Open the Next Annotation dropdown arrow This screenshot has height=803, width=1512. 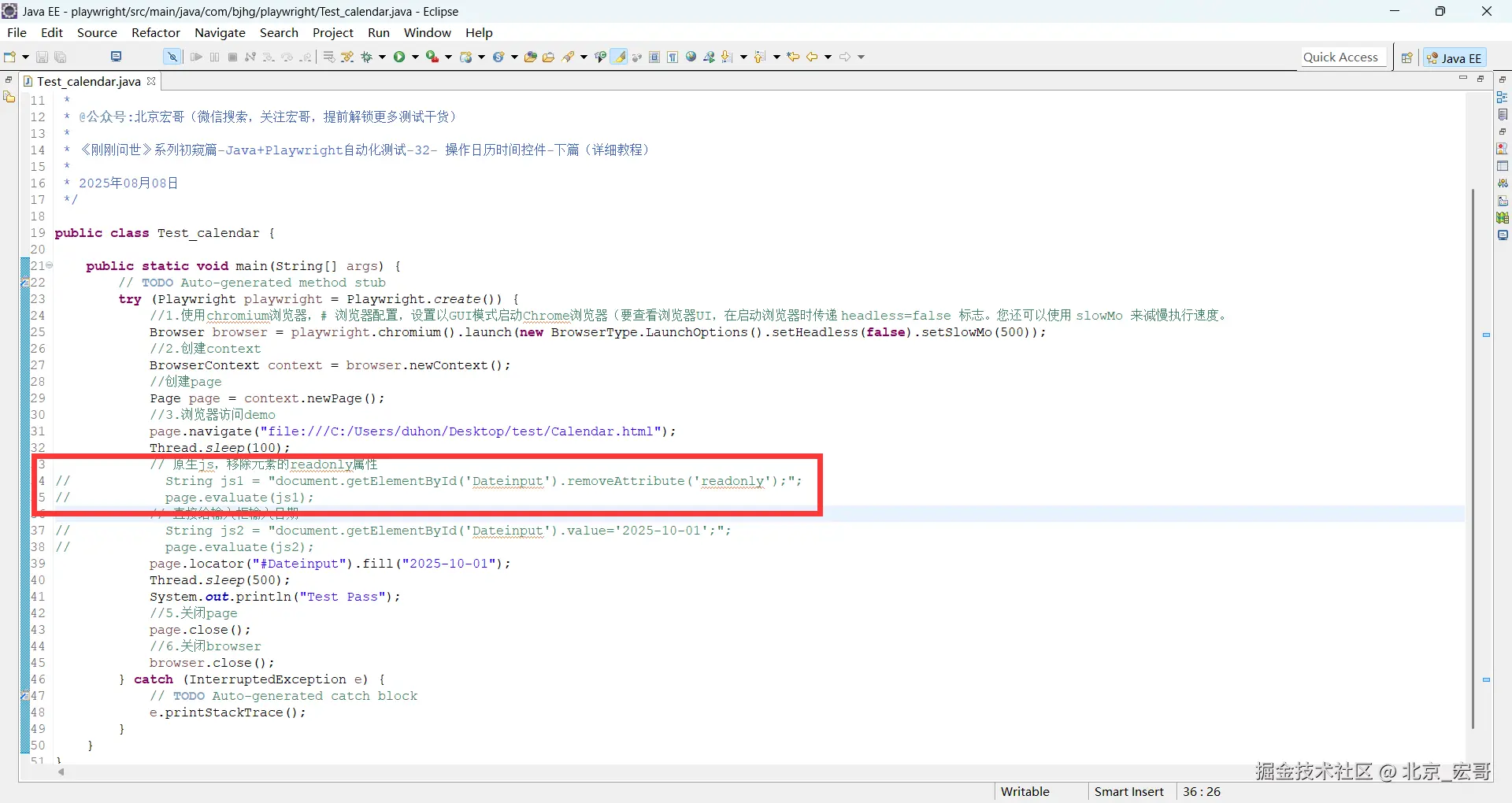point(743,57)
